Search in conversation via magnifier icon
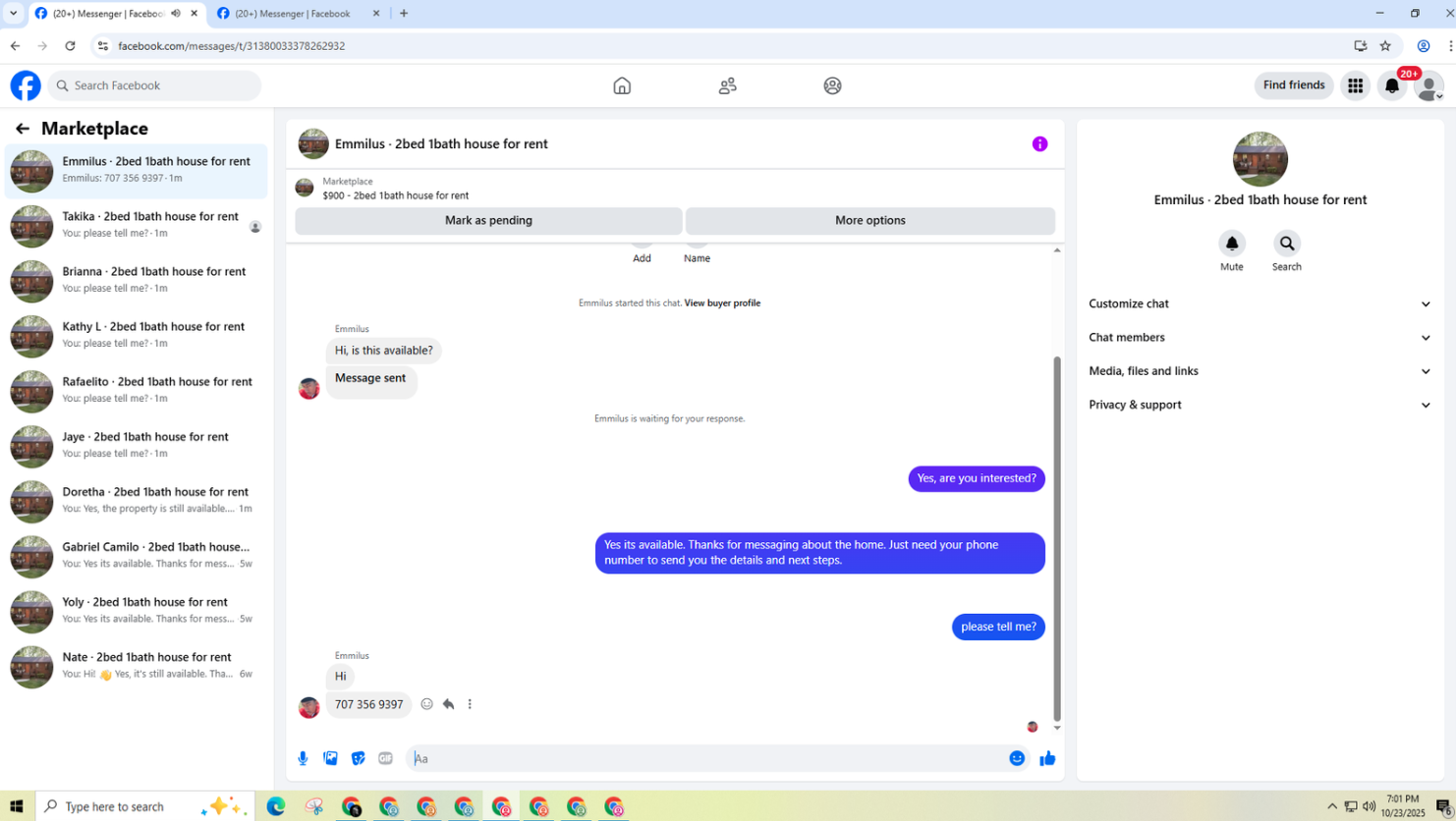The width and height of the screenshot is (1456, 821). (x=1287, y=243)
